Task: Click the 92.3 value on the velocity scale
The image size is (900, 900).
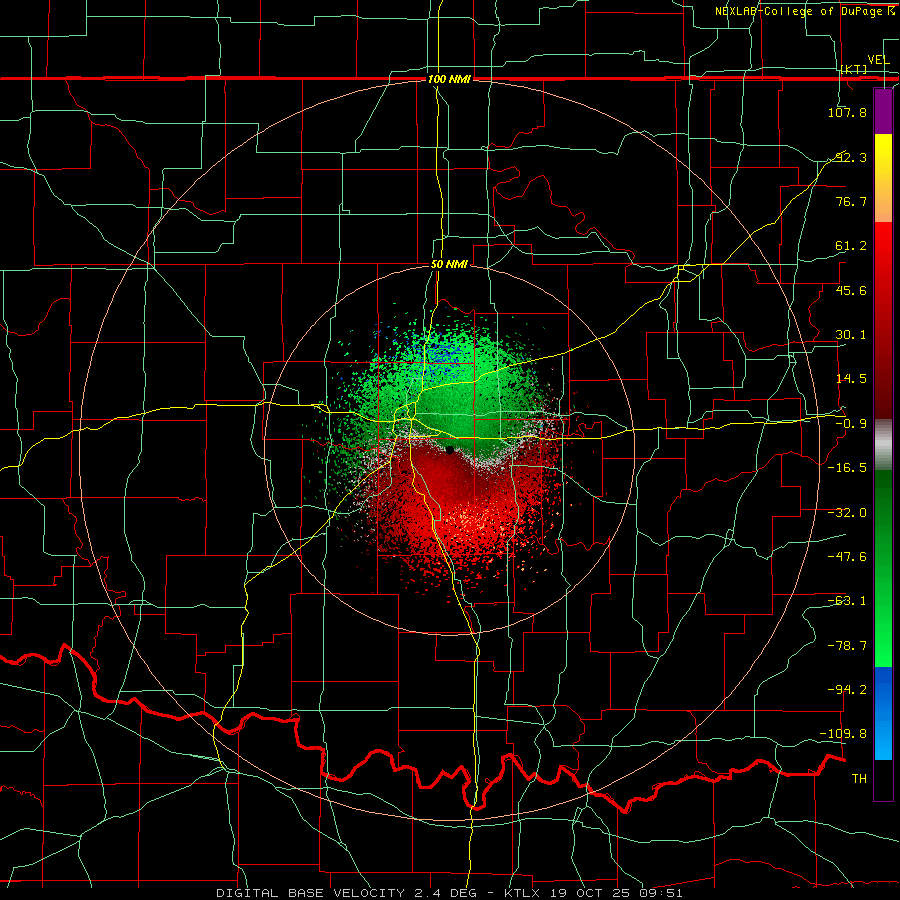Action: point(851,157)
